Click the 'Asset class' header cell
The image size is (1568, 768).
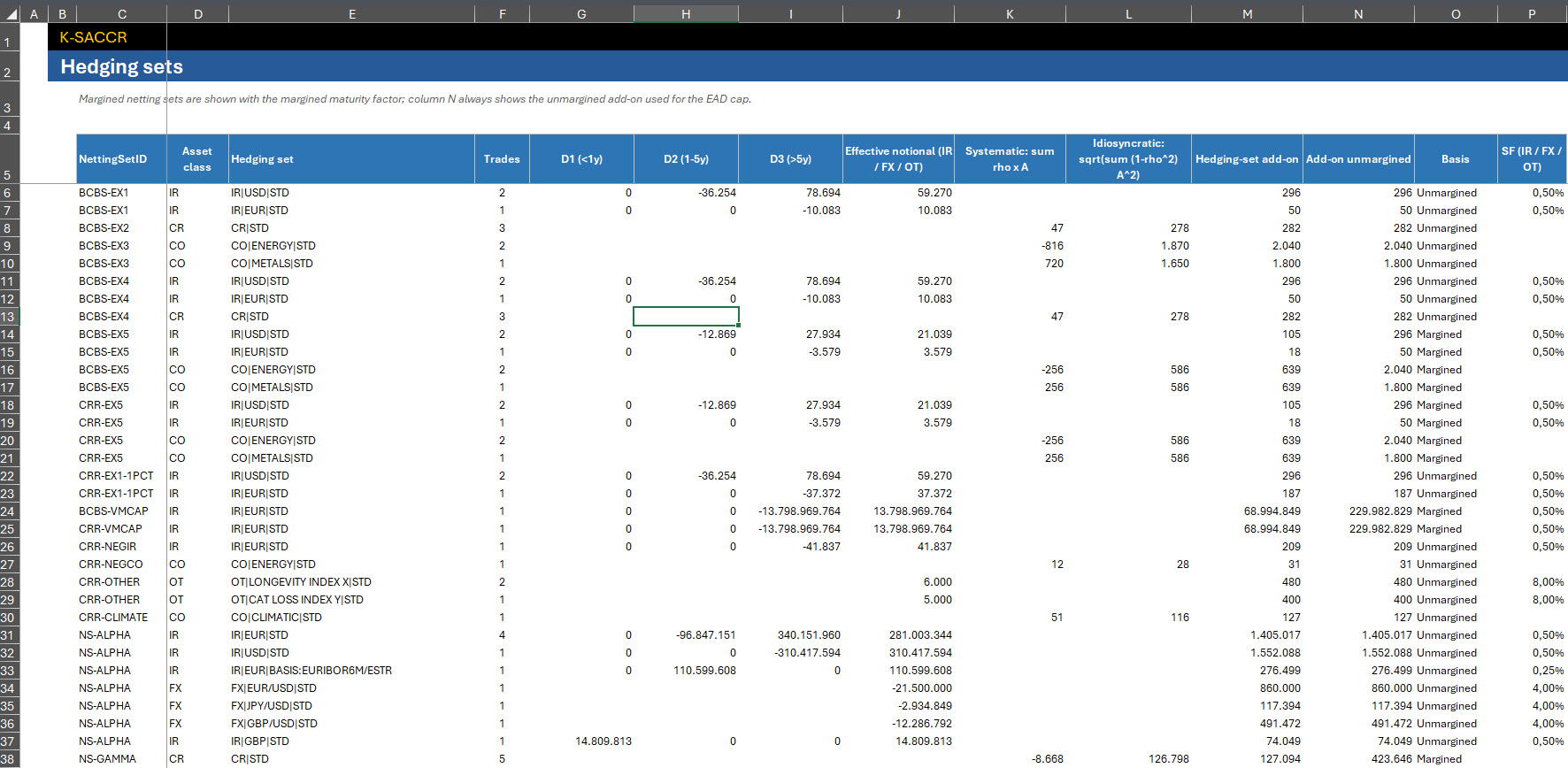(x=197, y=159)
